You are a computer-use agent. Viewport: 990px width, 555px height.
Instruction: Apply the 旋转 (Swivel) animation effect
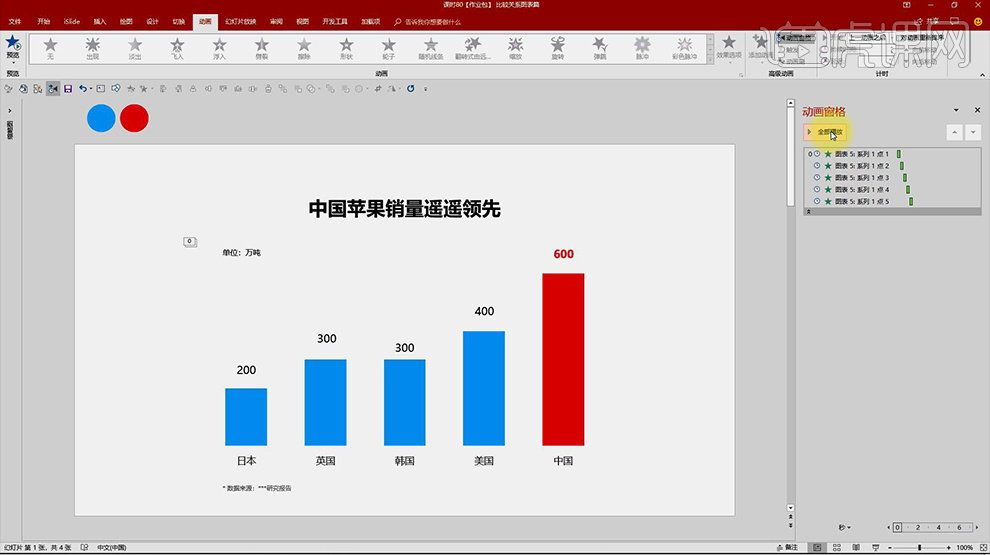[x=558, y=49]
